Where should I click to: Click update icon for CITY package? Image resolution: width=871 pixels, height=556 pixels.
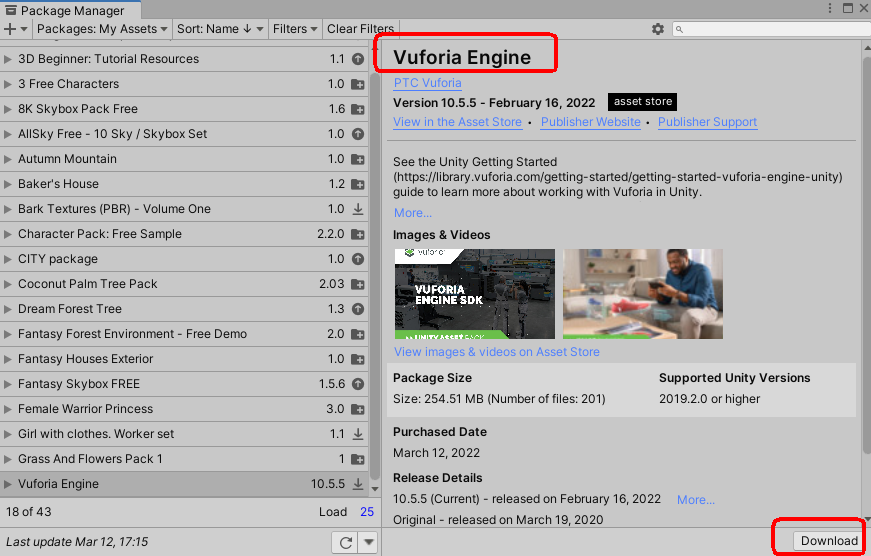(358, 259)
